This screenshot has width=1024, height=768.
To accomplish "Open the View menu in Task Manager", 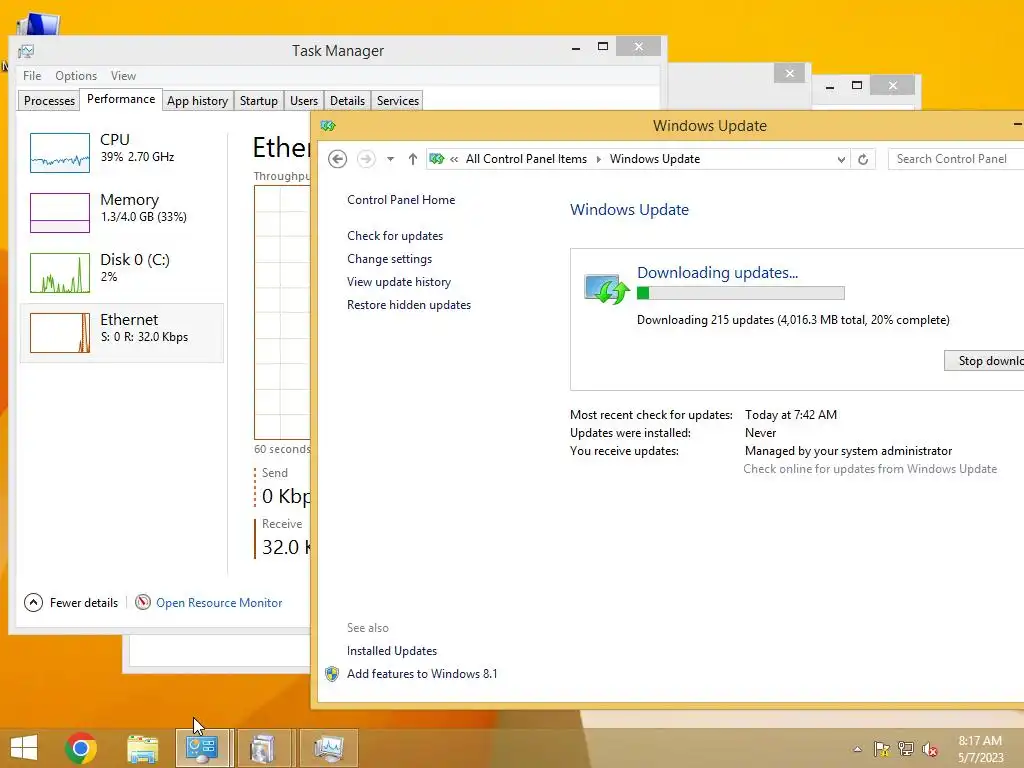I will coord(123,76).
